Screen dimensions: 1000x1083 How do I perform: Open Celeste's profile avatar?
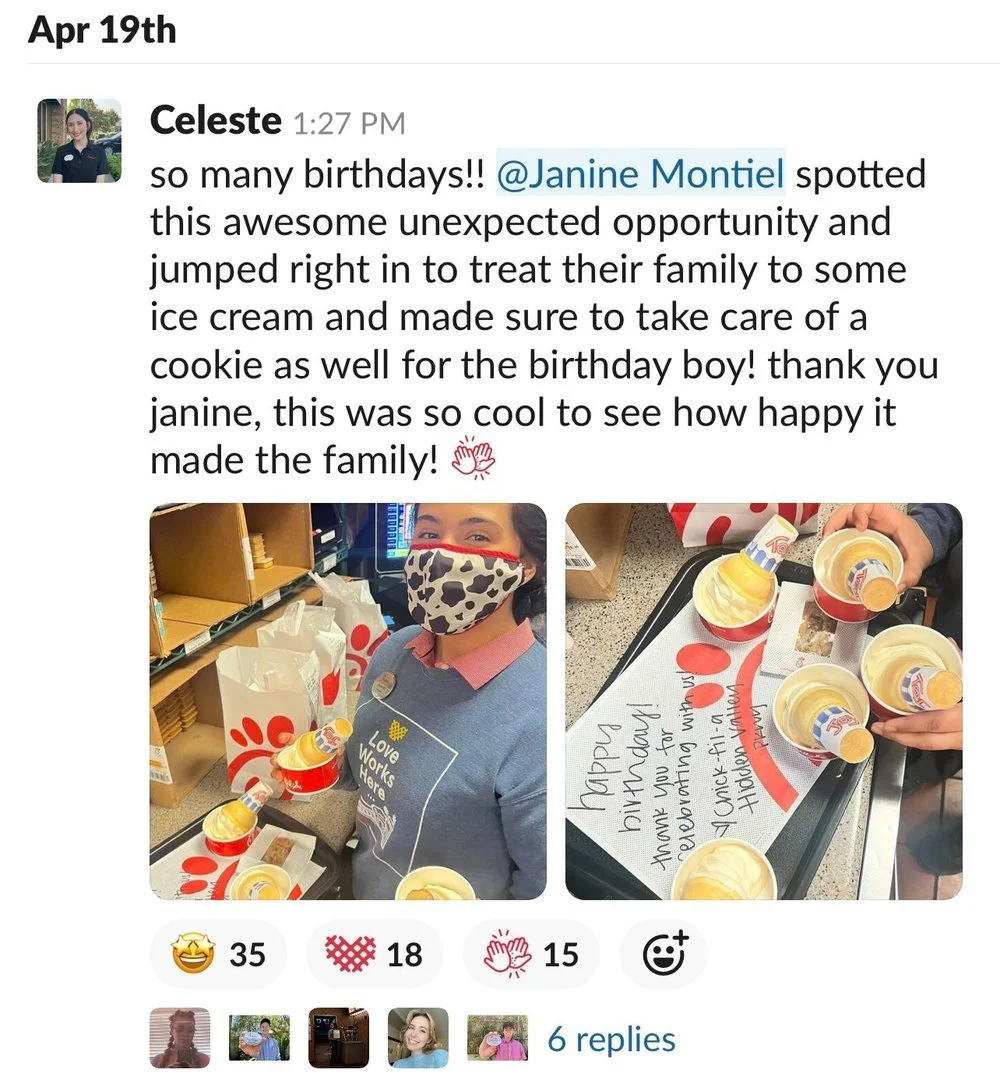(x=79, y=141)
